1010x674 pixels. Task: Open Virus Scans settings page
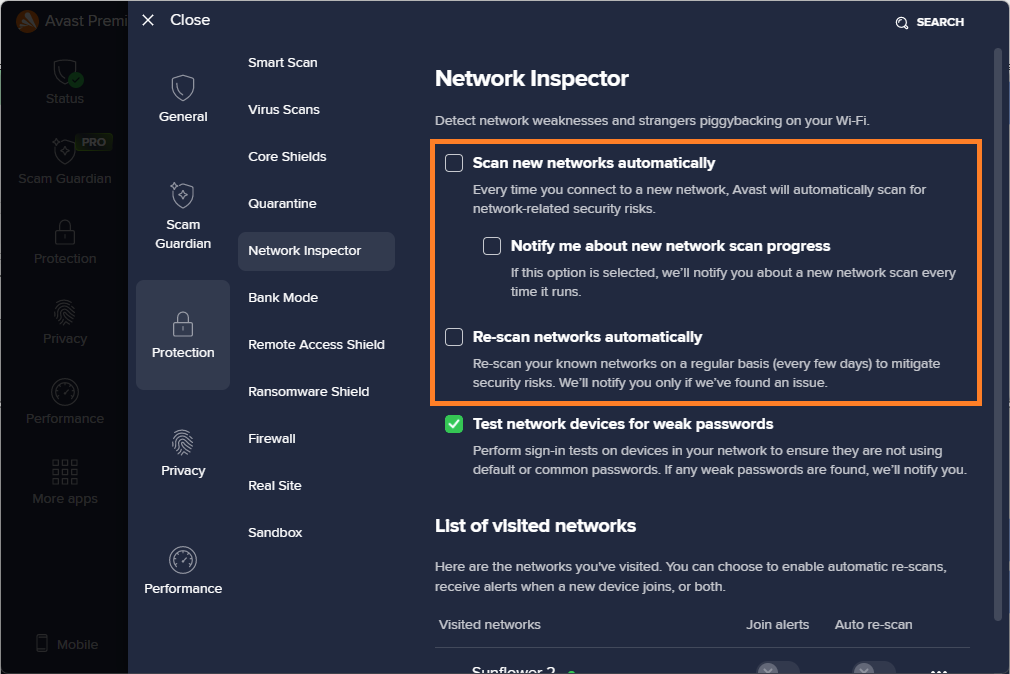tap(284, 110)
